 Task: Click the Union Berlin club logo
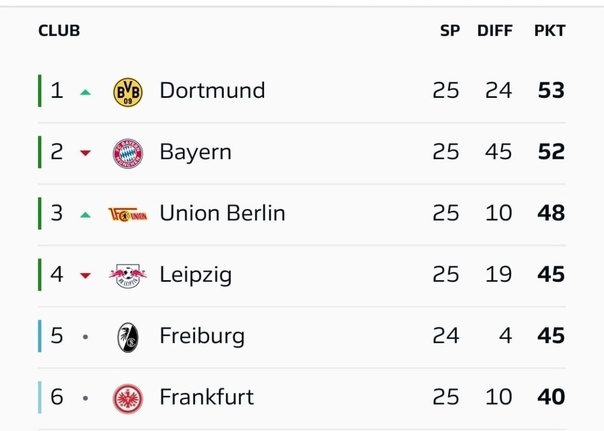[x=128, y=213]
